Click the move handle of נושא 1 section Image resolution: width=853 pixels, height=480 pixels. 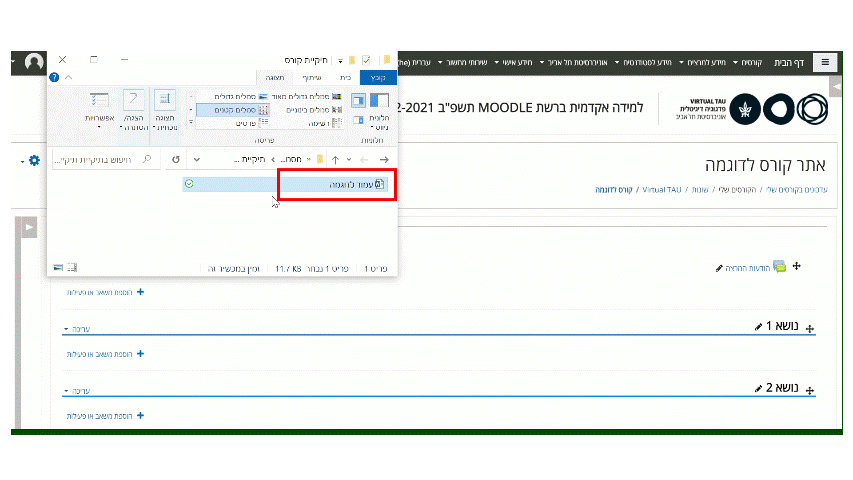[809, 328]
